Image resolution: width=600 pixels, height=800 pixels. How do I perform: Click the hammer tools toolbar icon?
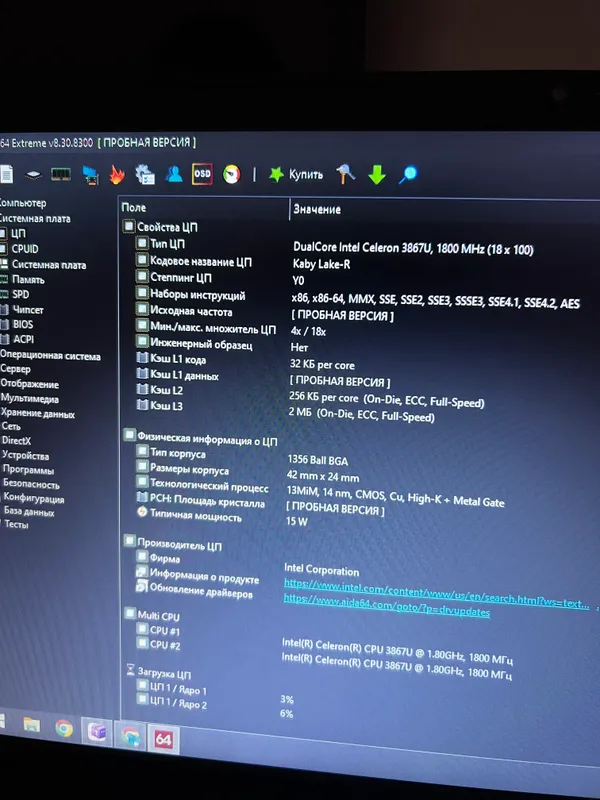point(346,174)
